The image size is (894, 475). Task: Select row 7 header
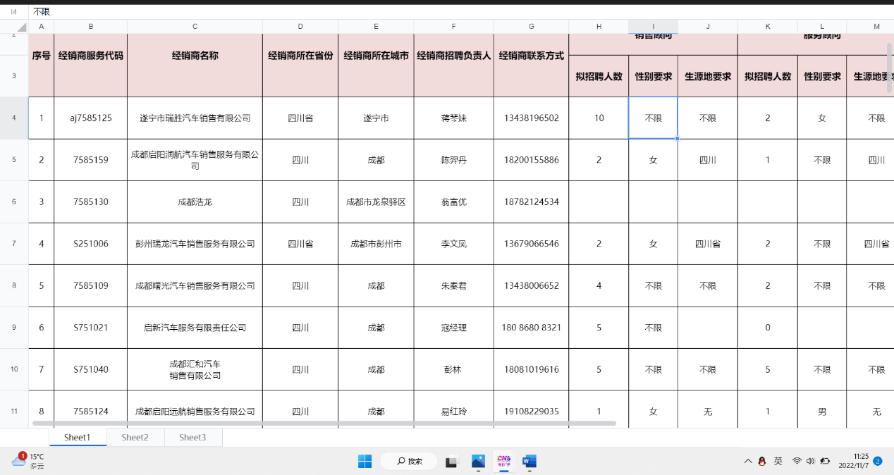14,243
